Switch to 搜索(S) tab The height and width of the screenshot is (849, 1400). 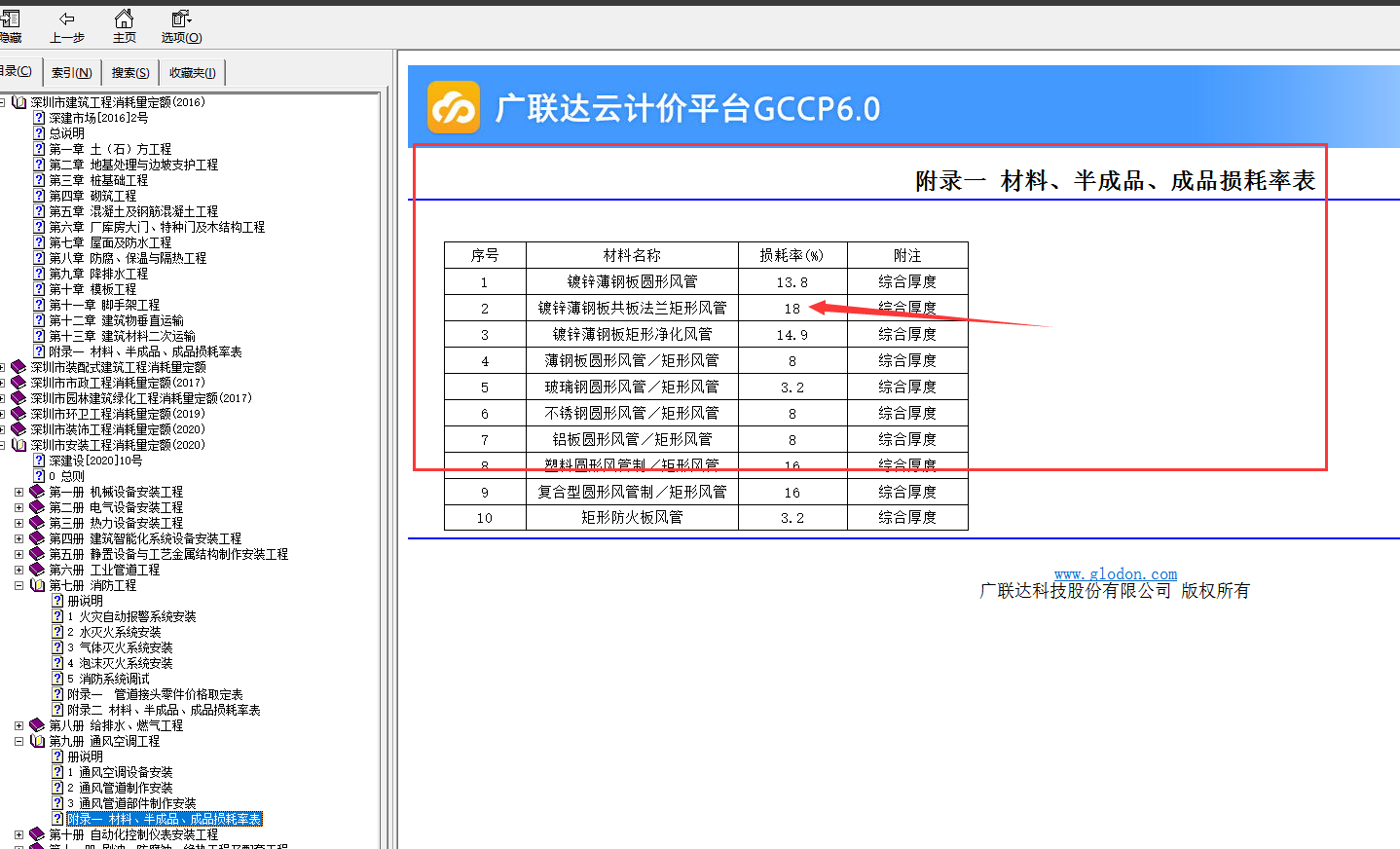[x=130, y=73]
